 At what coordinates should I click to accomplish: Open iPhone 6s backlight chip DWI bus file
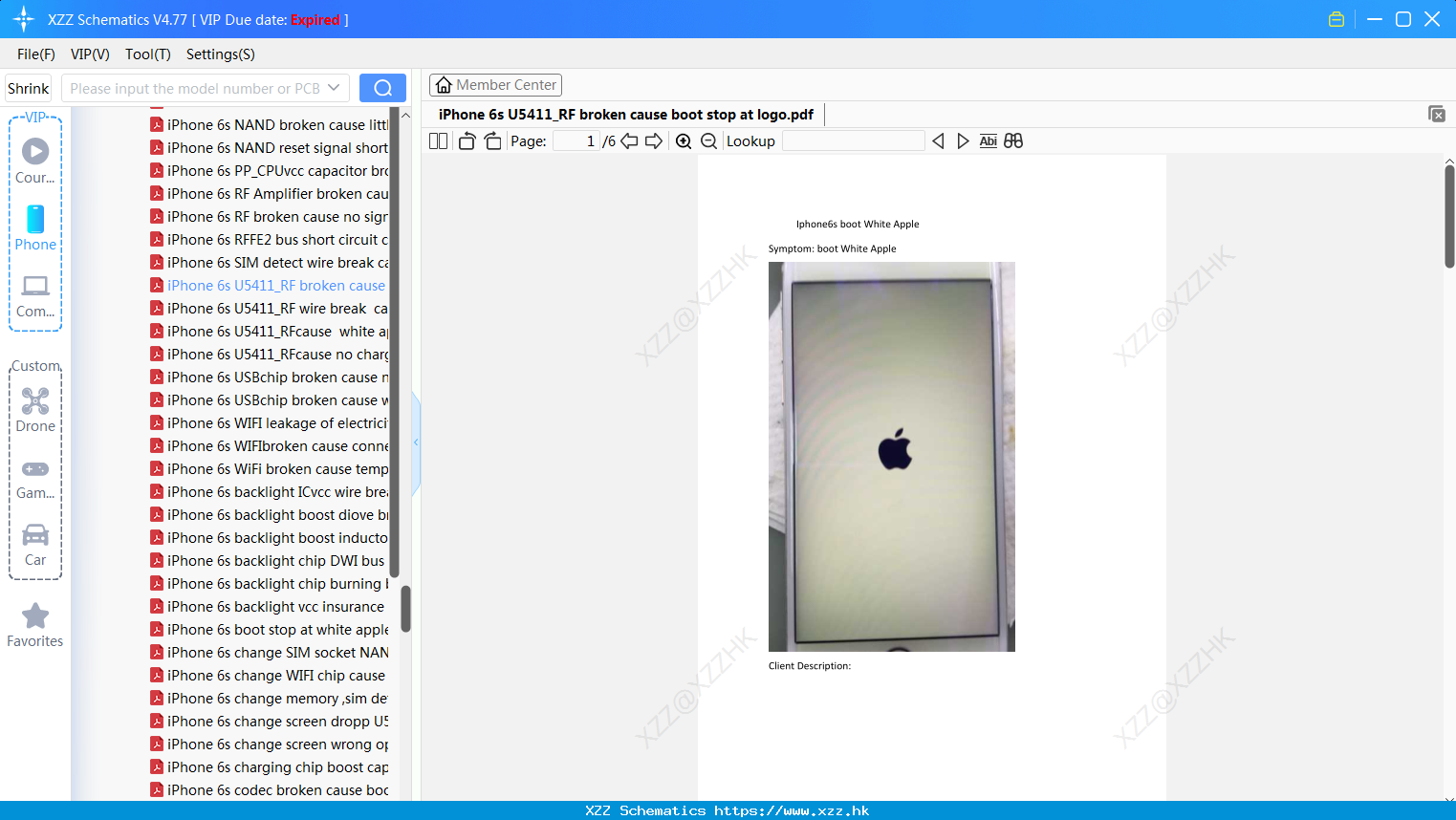(269, 561)
